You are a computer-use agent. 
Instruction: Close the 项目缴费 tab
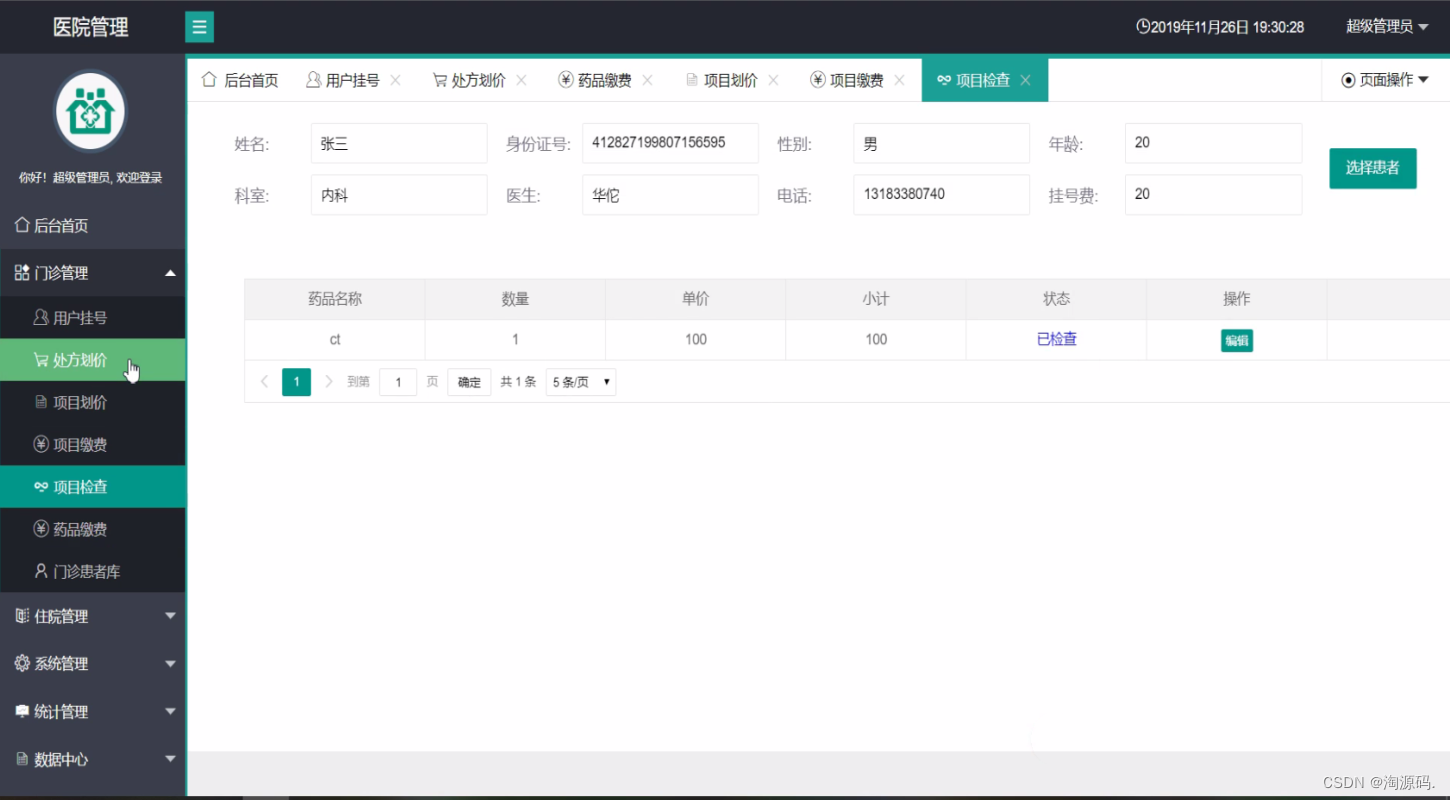click(x=899, y=80)
